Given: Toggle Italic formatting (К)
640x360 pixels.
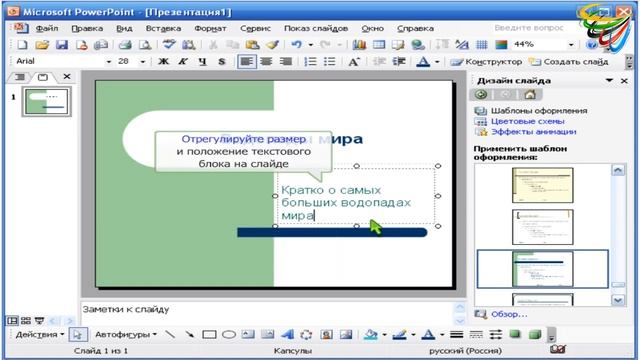Looking at the screenshot, I should pyautogui.click(x=183, y=62).
